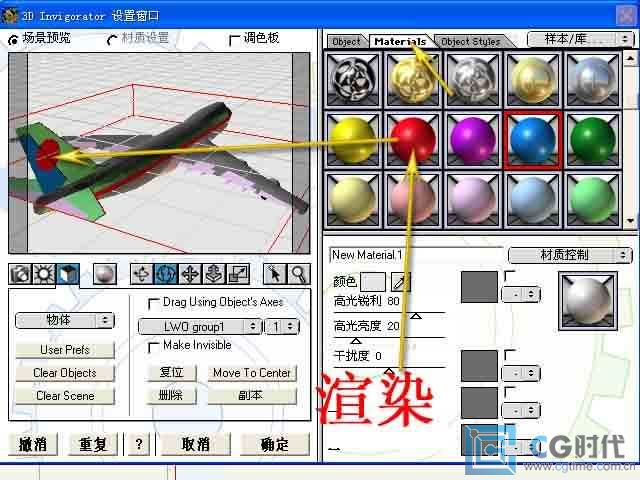
Task: Select the orbit/rotate view tool
Action: coord(142,274)
